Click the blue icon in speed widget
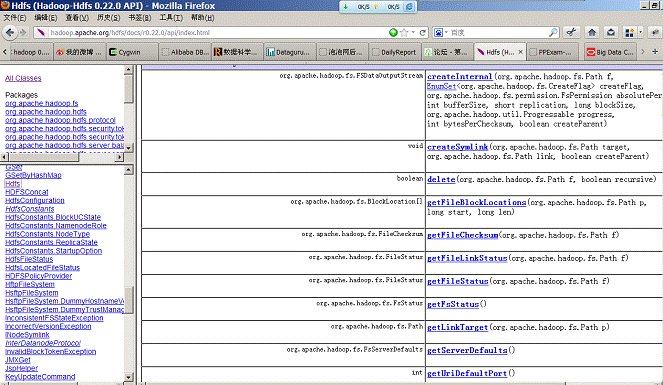663x385 pixels. (409, 7)
